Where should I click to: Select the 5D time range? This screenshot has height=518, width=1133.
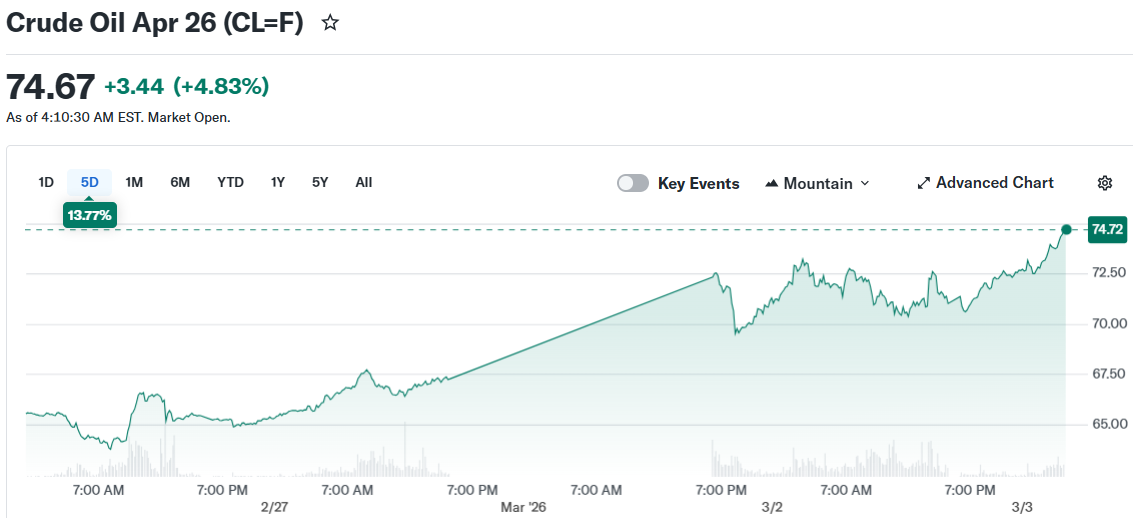coord(90,182)
